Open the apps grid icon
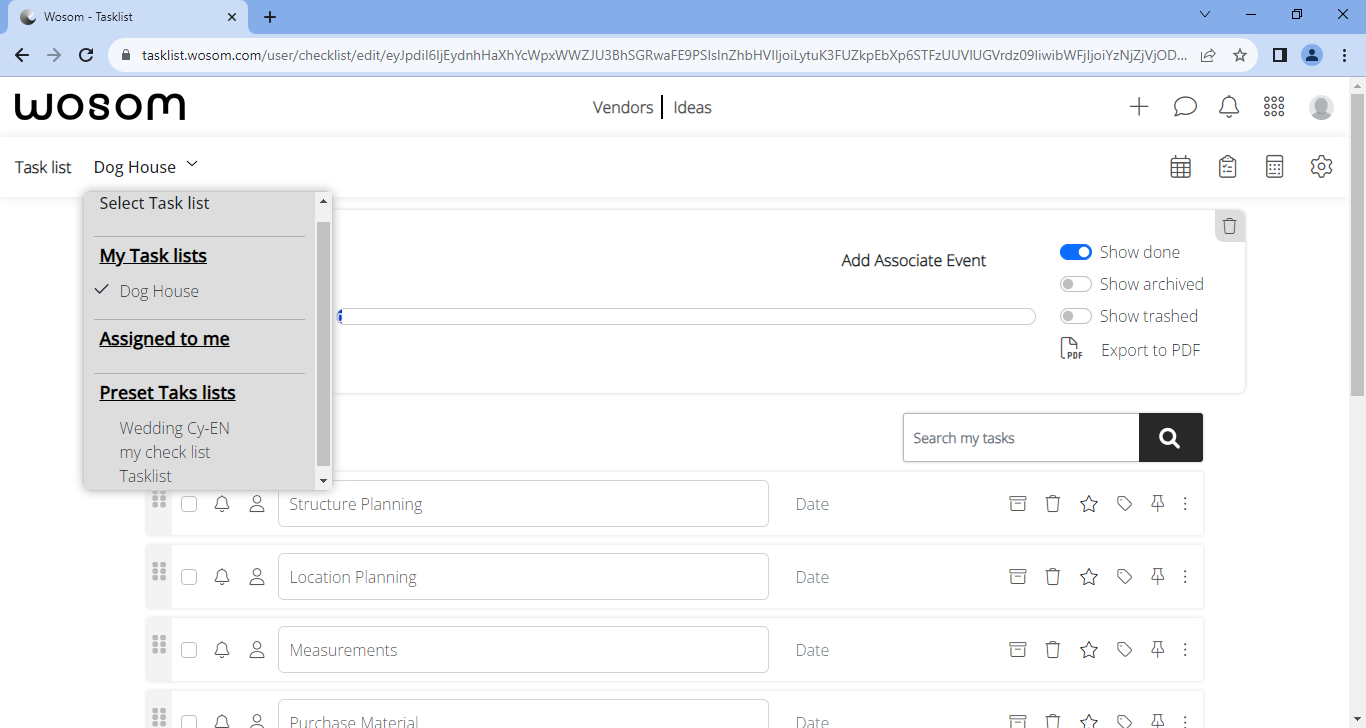 1274,107
